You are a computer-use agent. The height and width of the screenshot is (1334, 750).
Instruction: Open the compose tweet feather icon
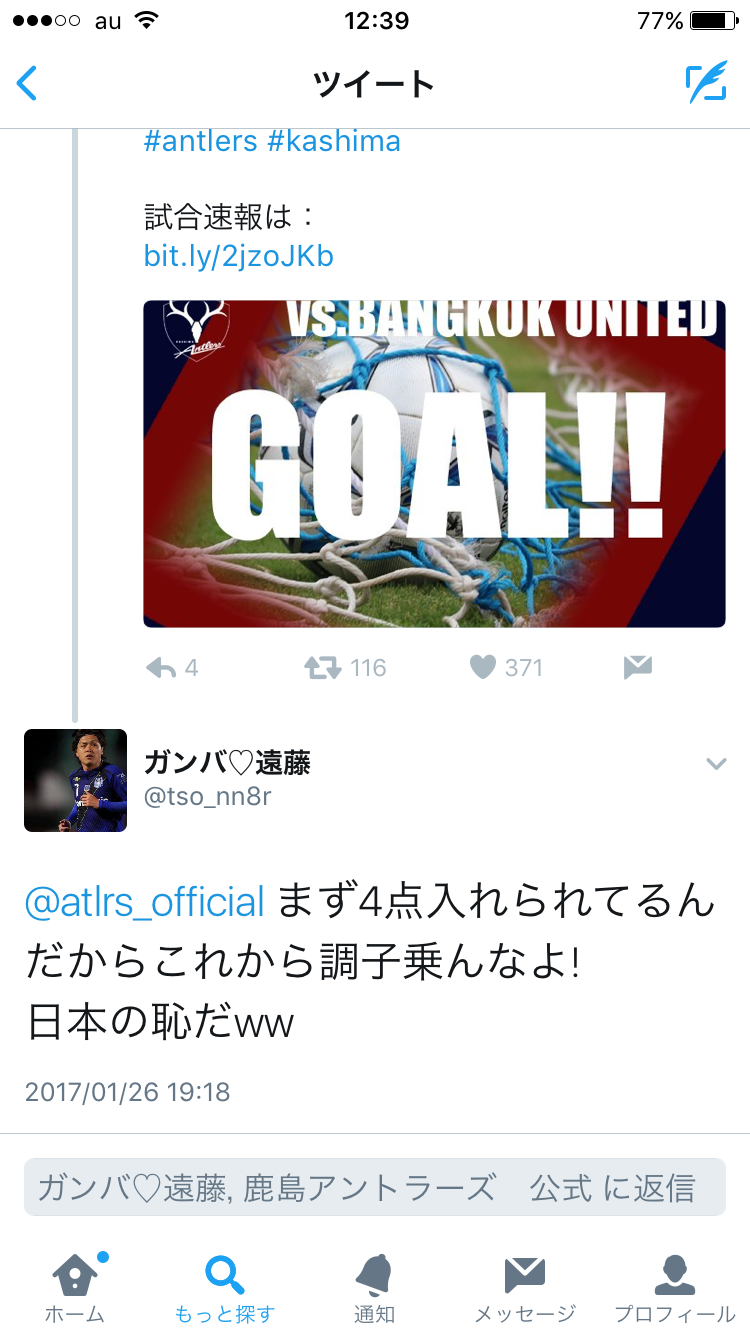click(706, 83)
